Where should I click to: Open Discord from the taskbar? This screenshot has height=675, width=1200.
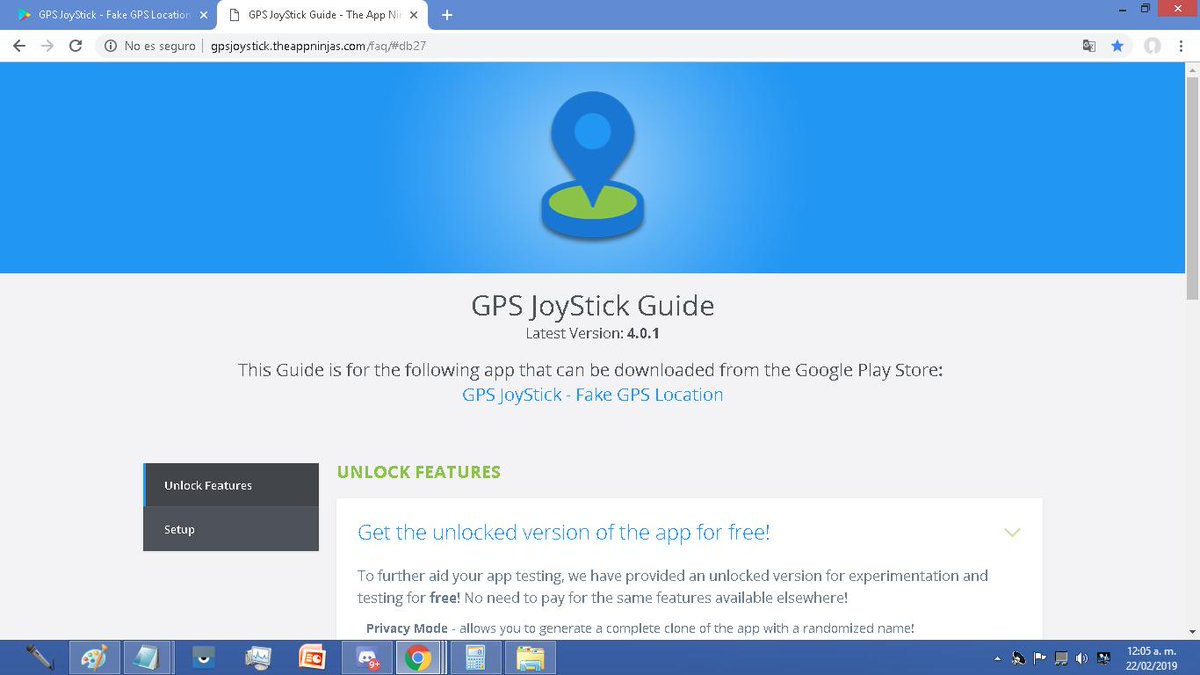[365, 658]
